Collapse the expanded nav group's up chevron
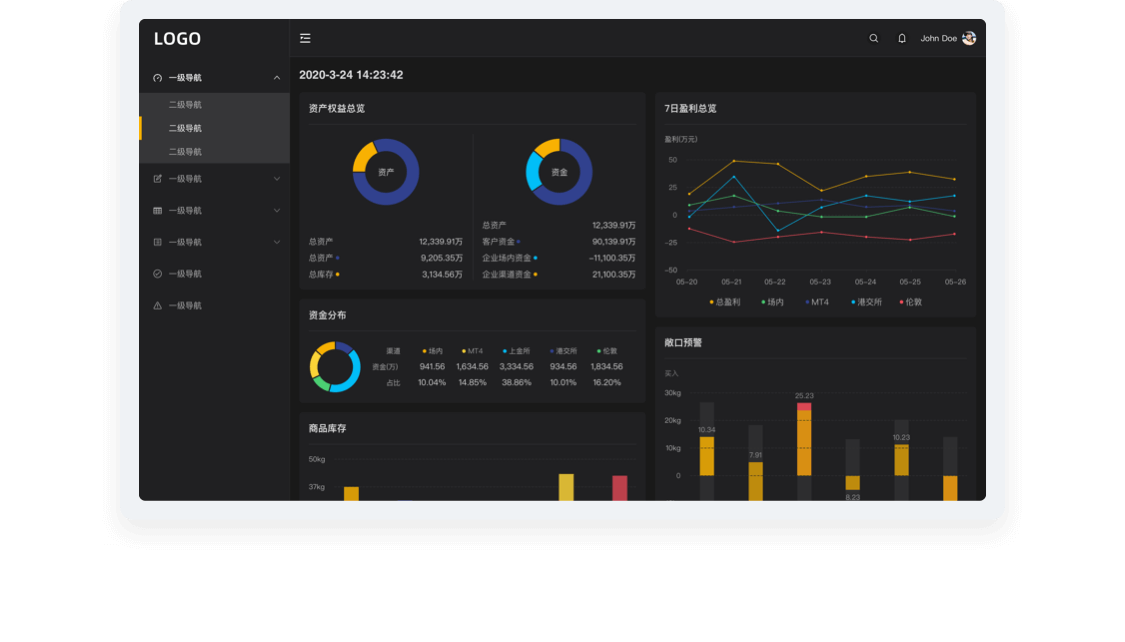 pyautogui.click(x=276, y=77)
